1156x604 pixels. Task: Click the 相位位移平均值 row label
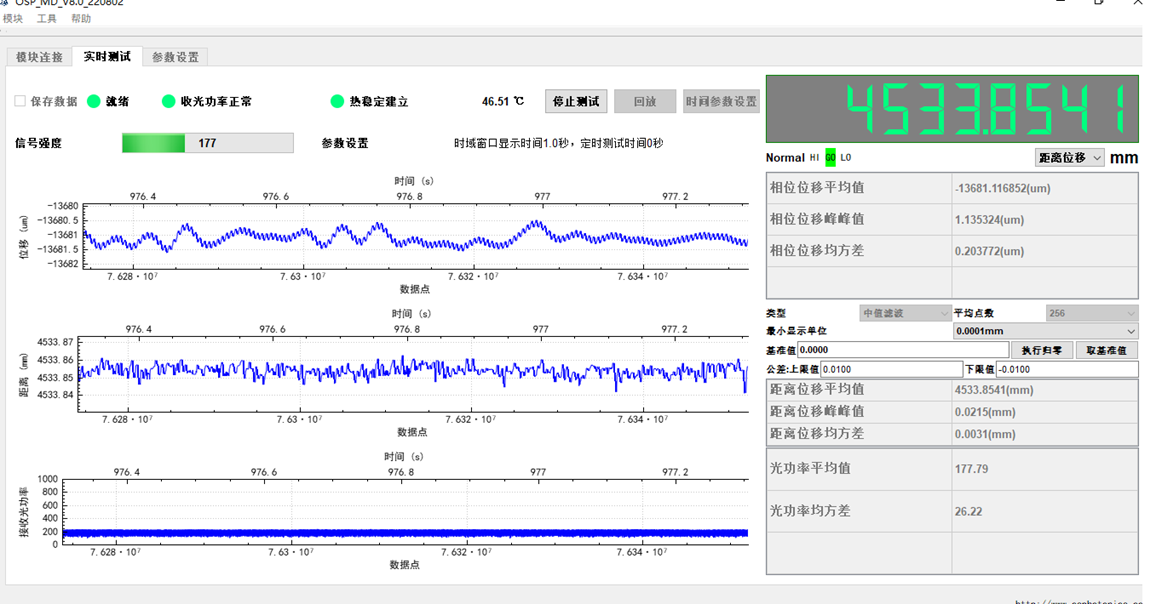[817, 187]
